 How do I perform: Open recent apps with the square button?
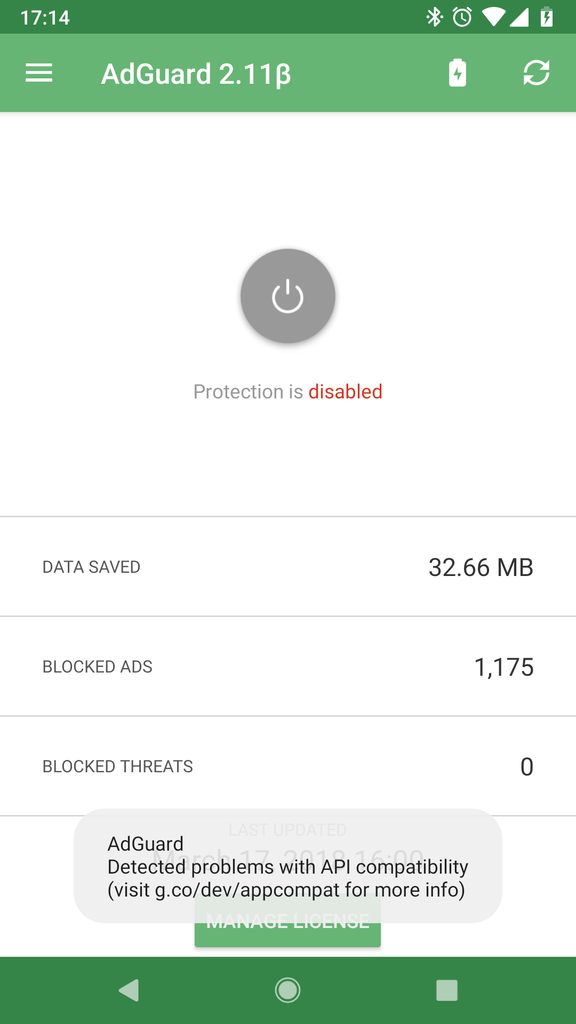[x=447, y=990]
